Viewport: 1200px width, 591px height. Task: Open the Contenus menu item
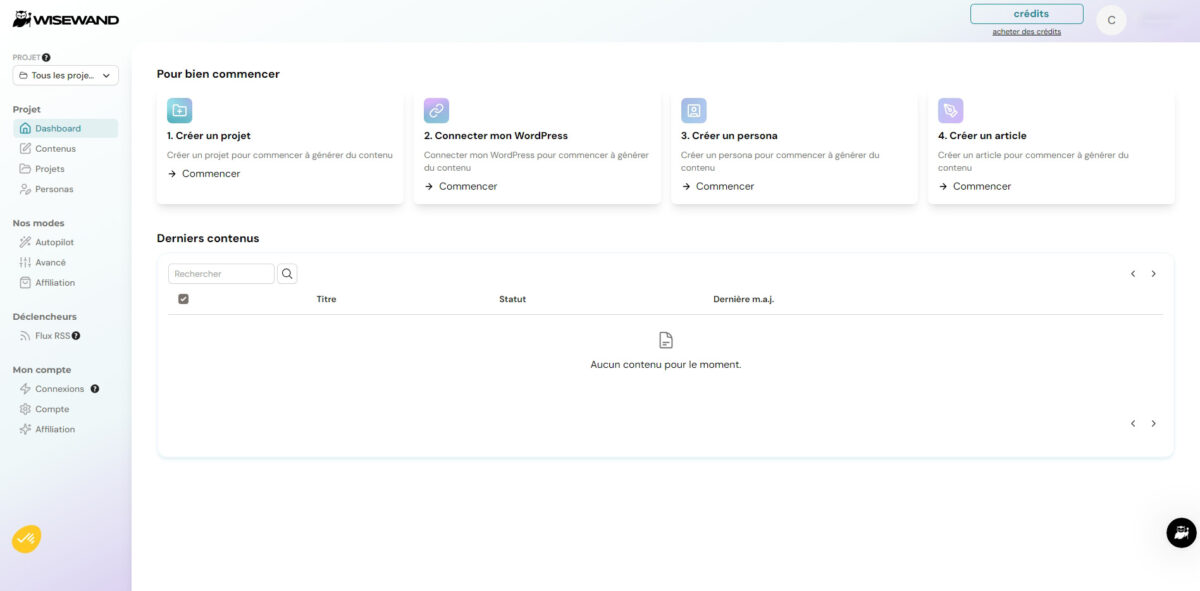click(x=55, y=149)
